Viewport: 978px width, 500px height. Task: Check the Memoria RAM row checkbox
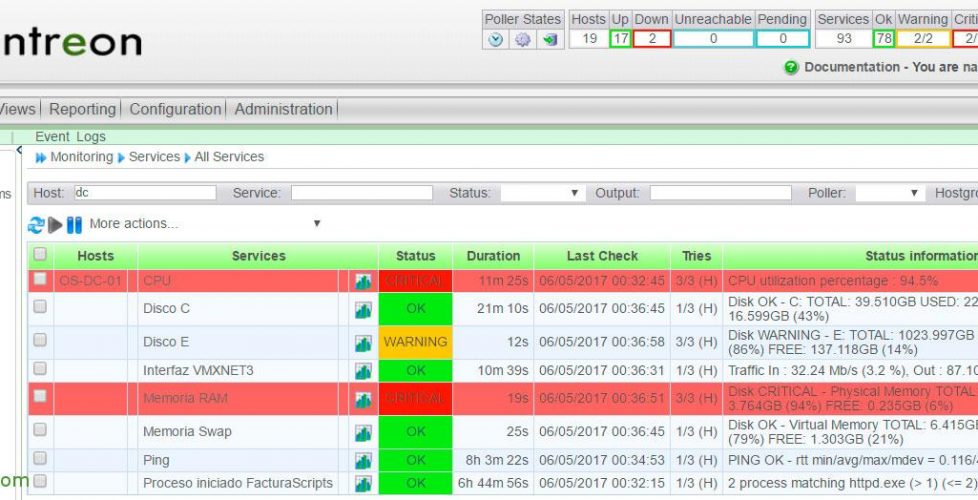[40, 396]
